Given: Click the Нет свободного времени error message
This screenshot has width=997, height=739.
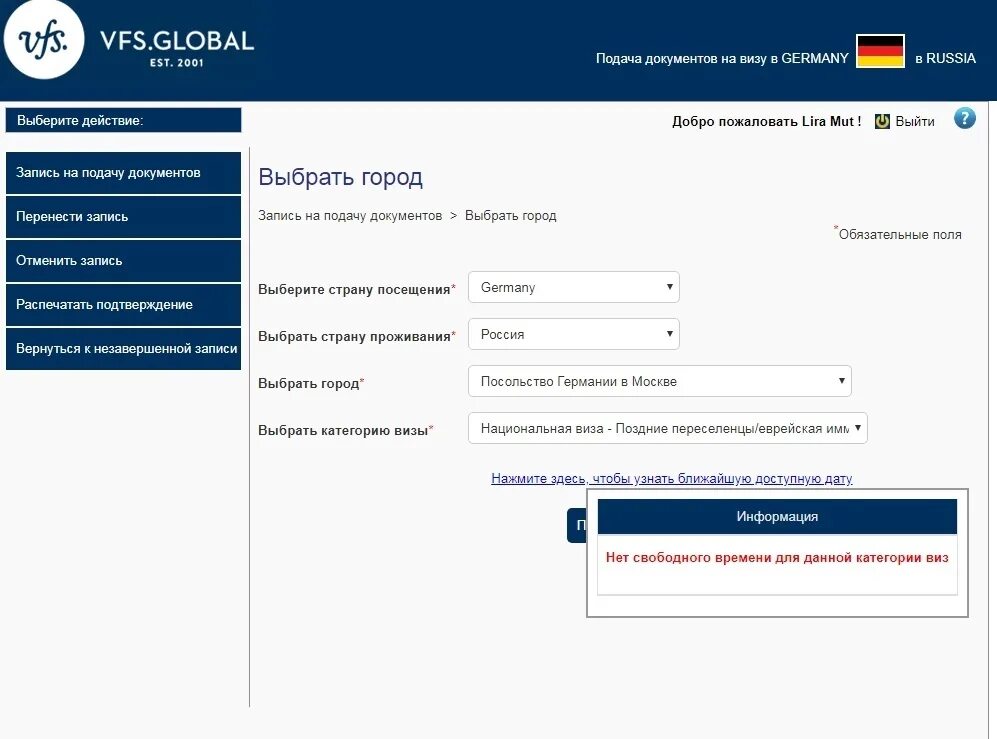Looking at the screenshot, I should 777,558.
